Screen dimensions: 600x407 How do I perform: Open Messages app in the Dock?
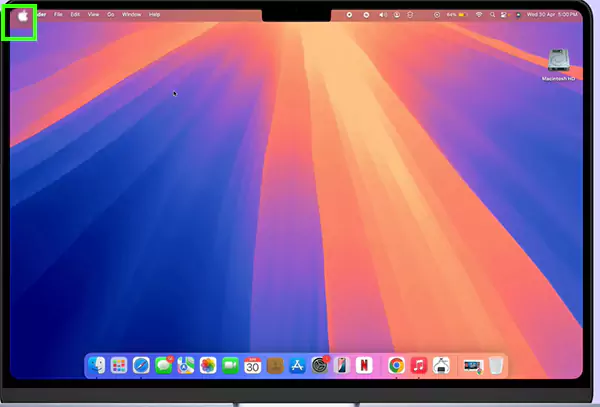[164, 366]
